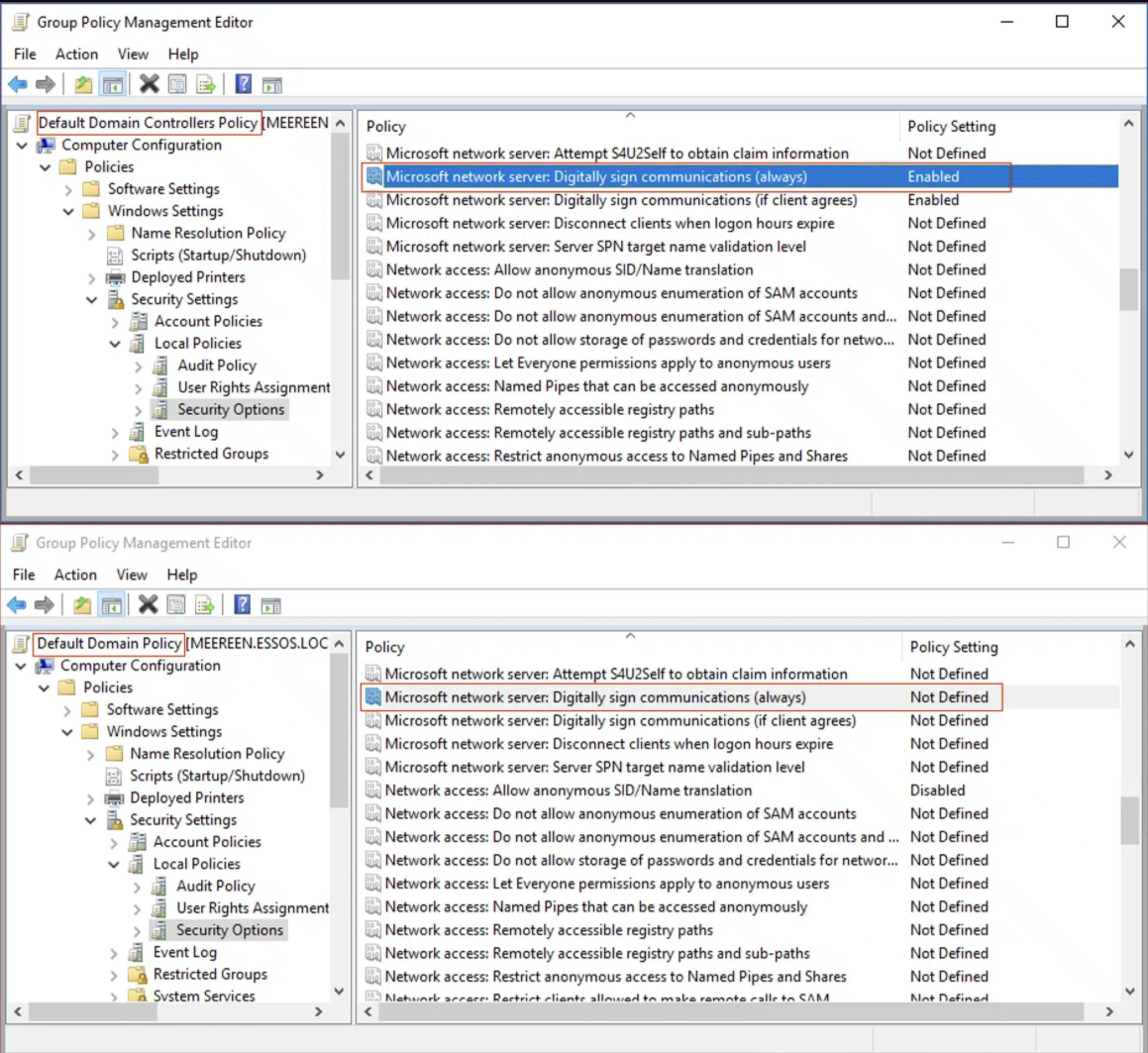
Task: Open the View menu in the lower editor window
Action: [132, 575]
